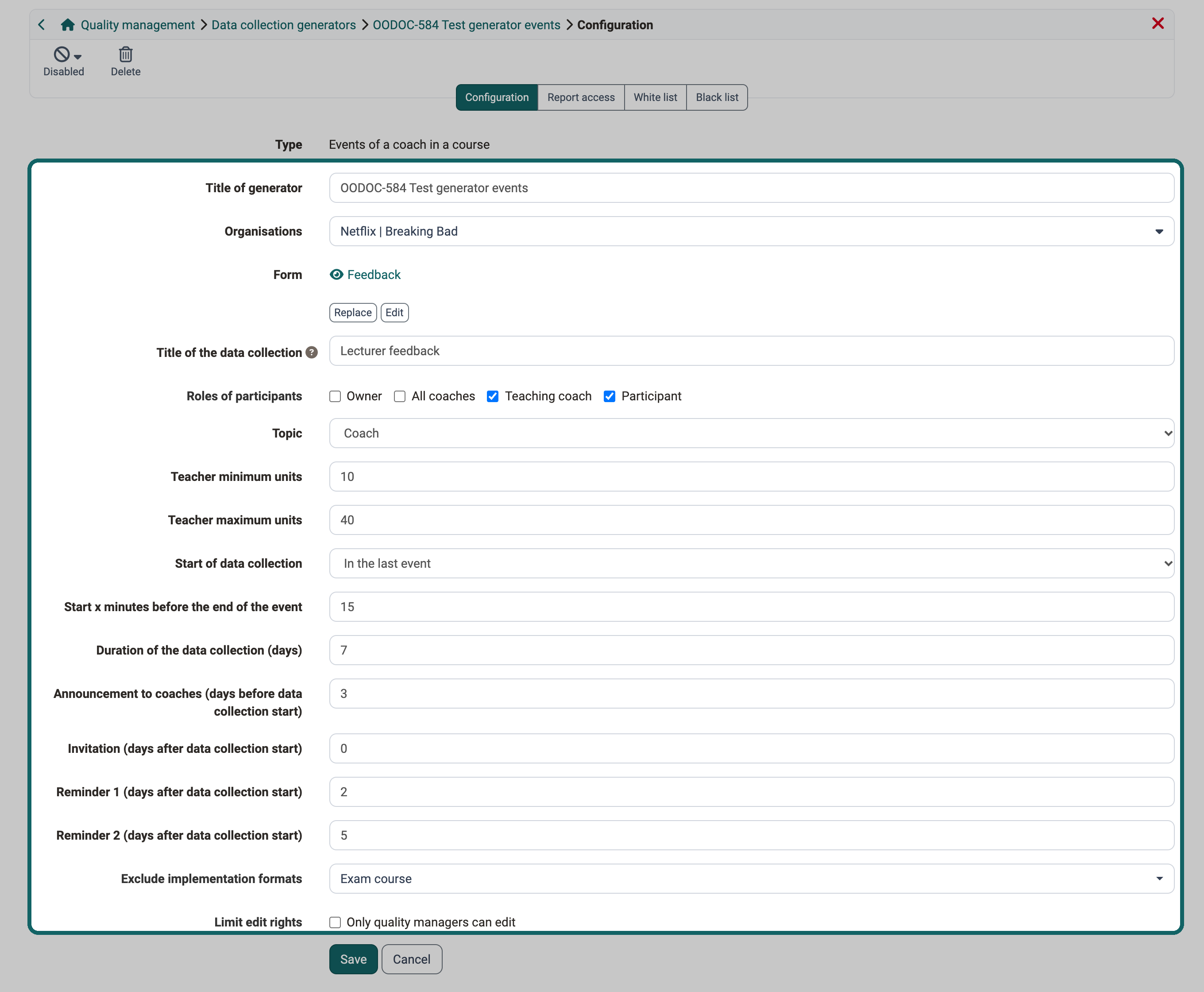The width and height of the screenshot is (1204, 992).
Task: Click the help icon next to data collection title
Action: tap(311, 353)
